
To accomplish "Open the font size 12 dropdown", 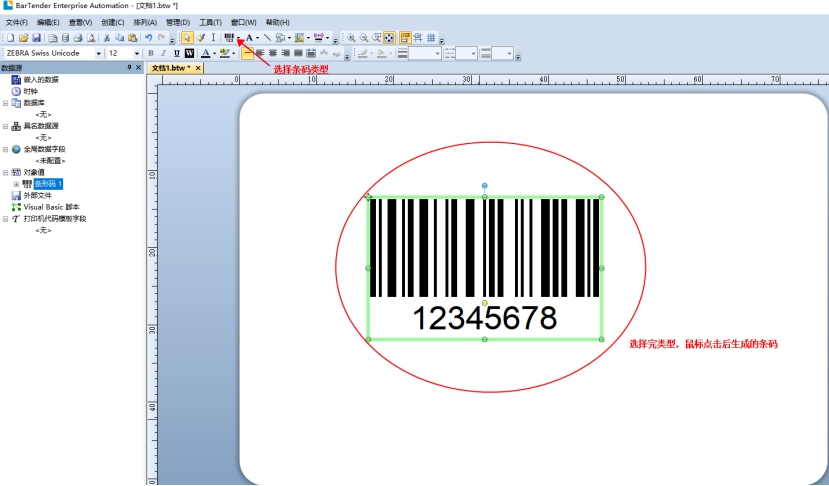I will [x=136, y=53].
